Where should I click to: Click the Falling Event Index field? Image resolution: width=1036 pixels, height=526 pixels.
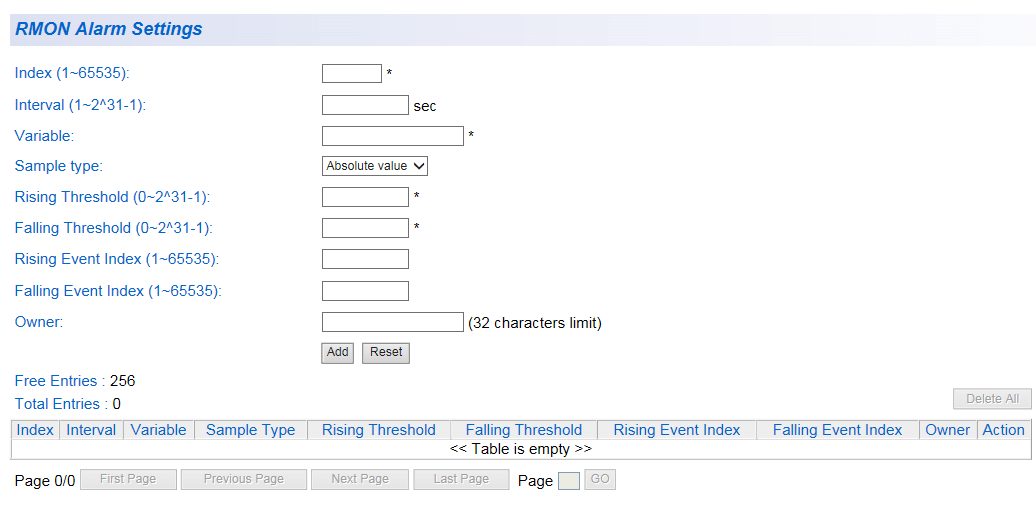tap(365, 291)
